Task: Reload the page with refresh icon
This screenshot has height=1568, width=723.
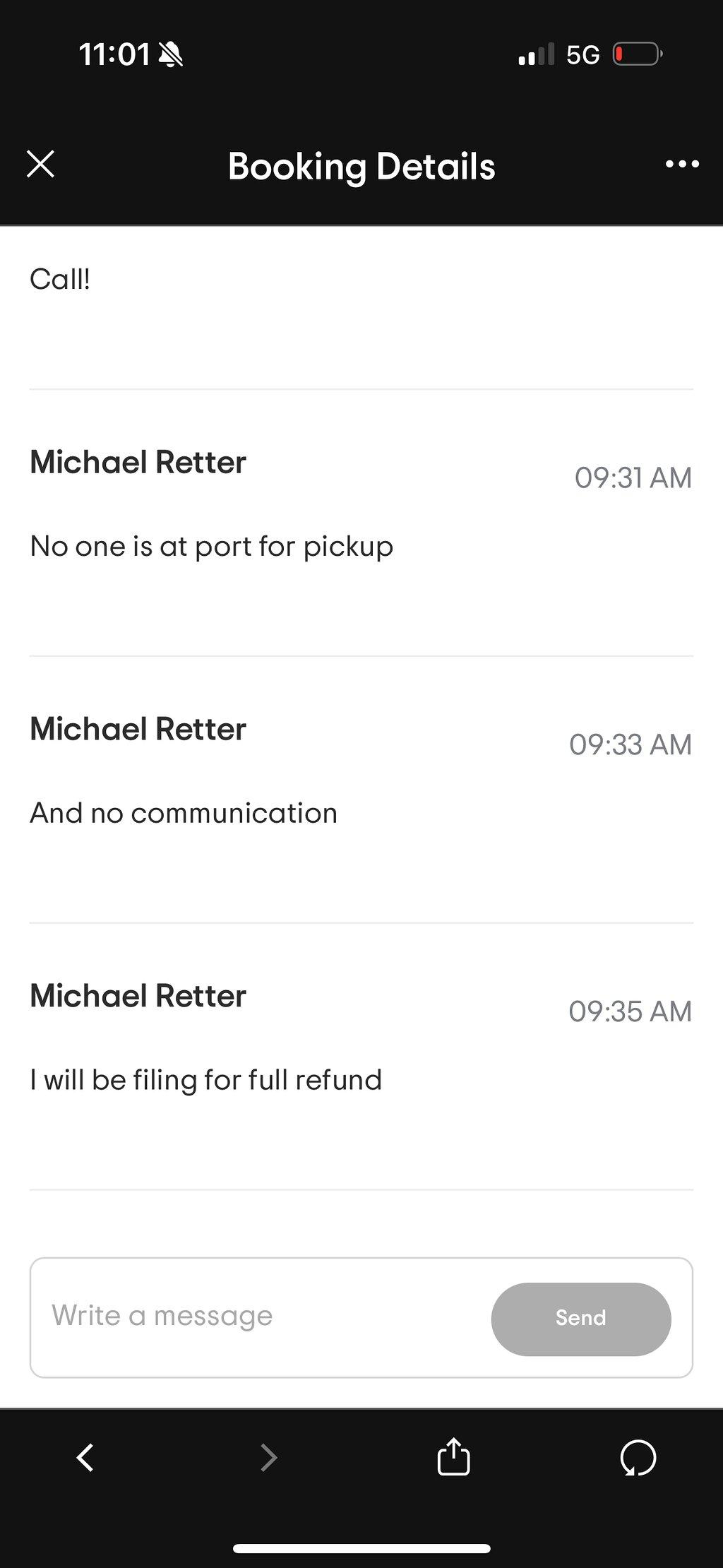Action: coord(638,1459)
